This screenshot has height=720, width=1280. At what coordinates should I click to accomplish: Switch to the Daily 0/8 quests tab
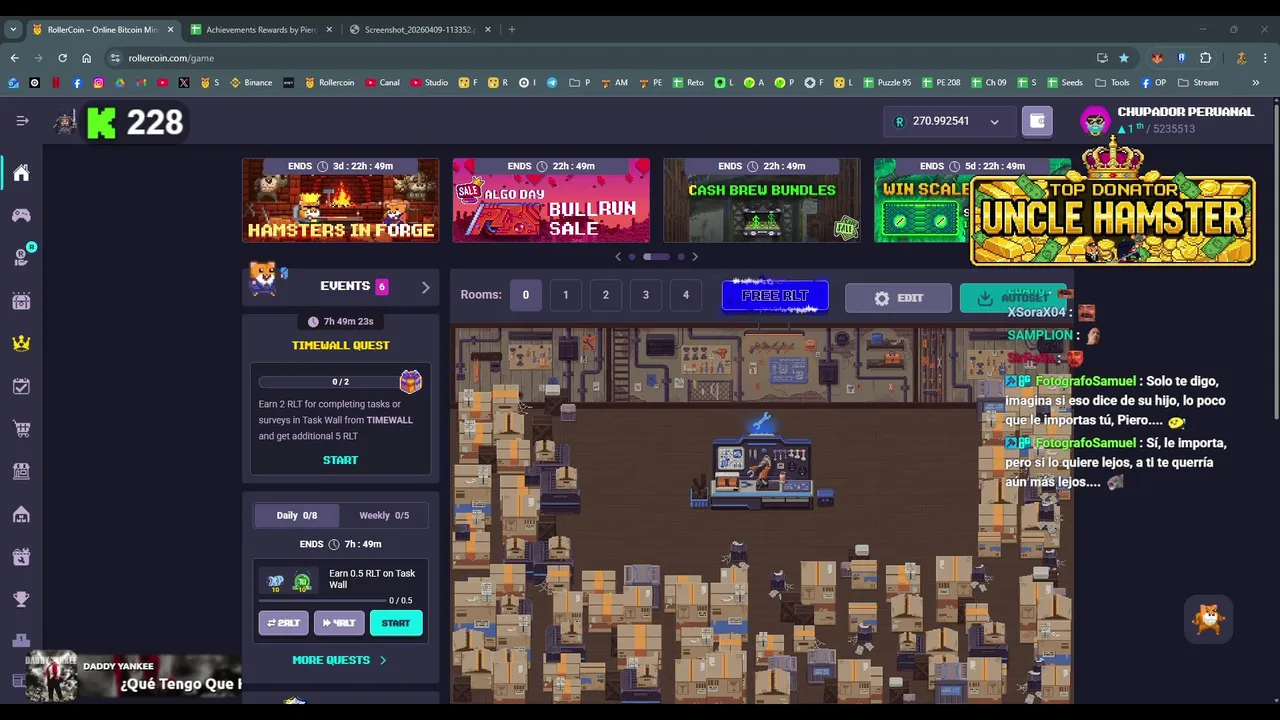(x=297, y=515)
